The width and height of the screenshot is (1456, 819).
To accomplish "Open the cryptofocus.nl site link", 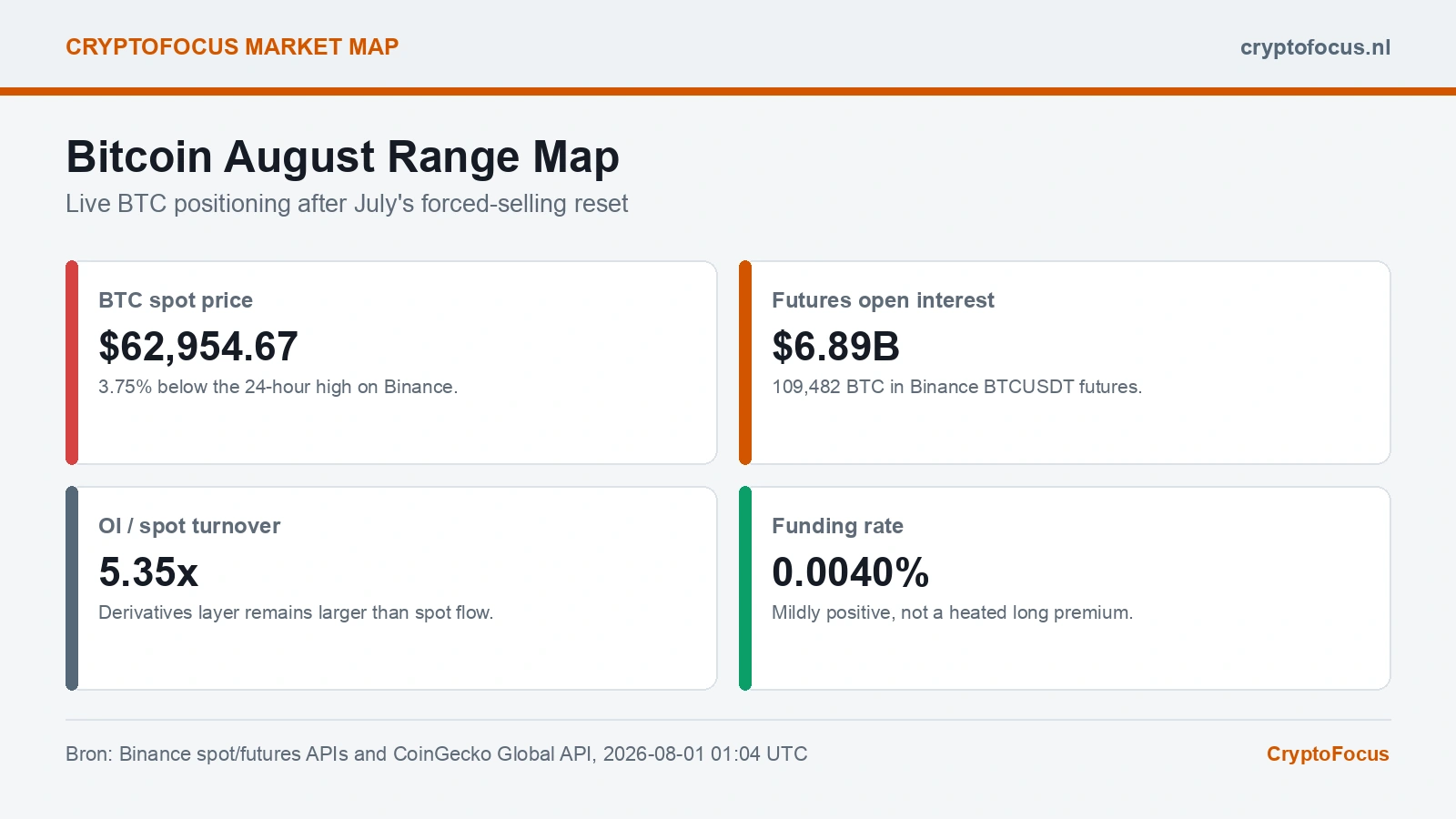I will pos(1315,47).
